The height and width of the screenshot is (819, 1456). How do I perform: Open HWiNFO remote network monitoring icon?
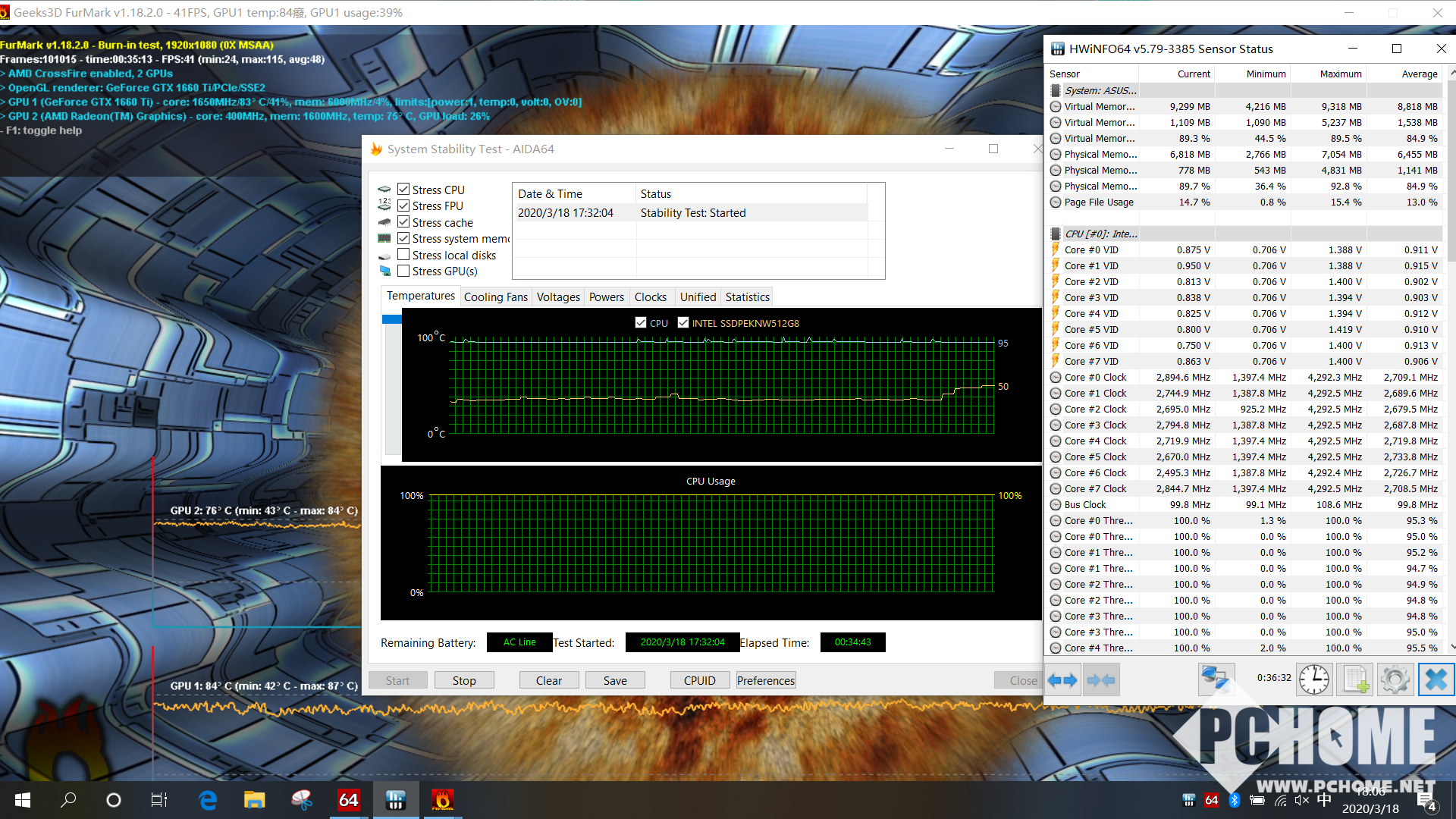click(x=1216, y=679)
